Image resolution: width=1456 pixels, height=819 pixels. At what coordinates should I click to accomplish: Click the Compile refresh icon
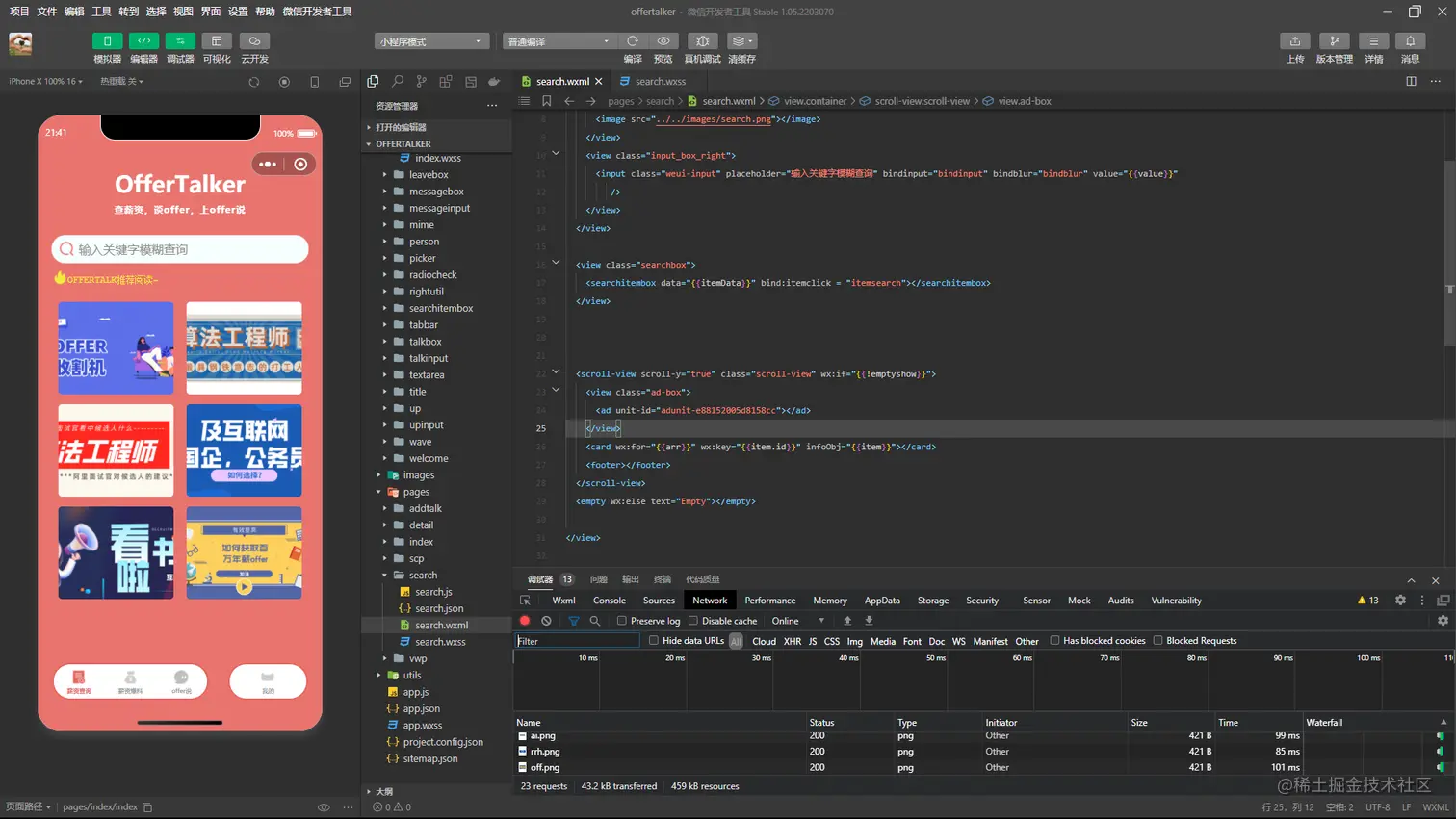point(633,41)
